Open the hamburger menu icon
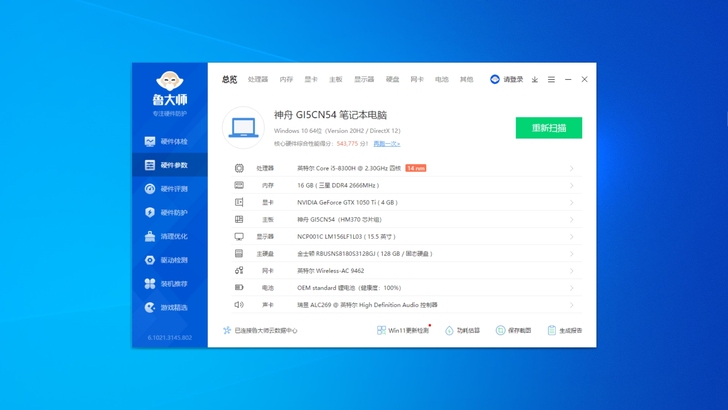The width and height of the screenshot is (728, 410). click(551, 79)
